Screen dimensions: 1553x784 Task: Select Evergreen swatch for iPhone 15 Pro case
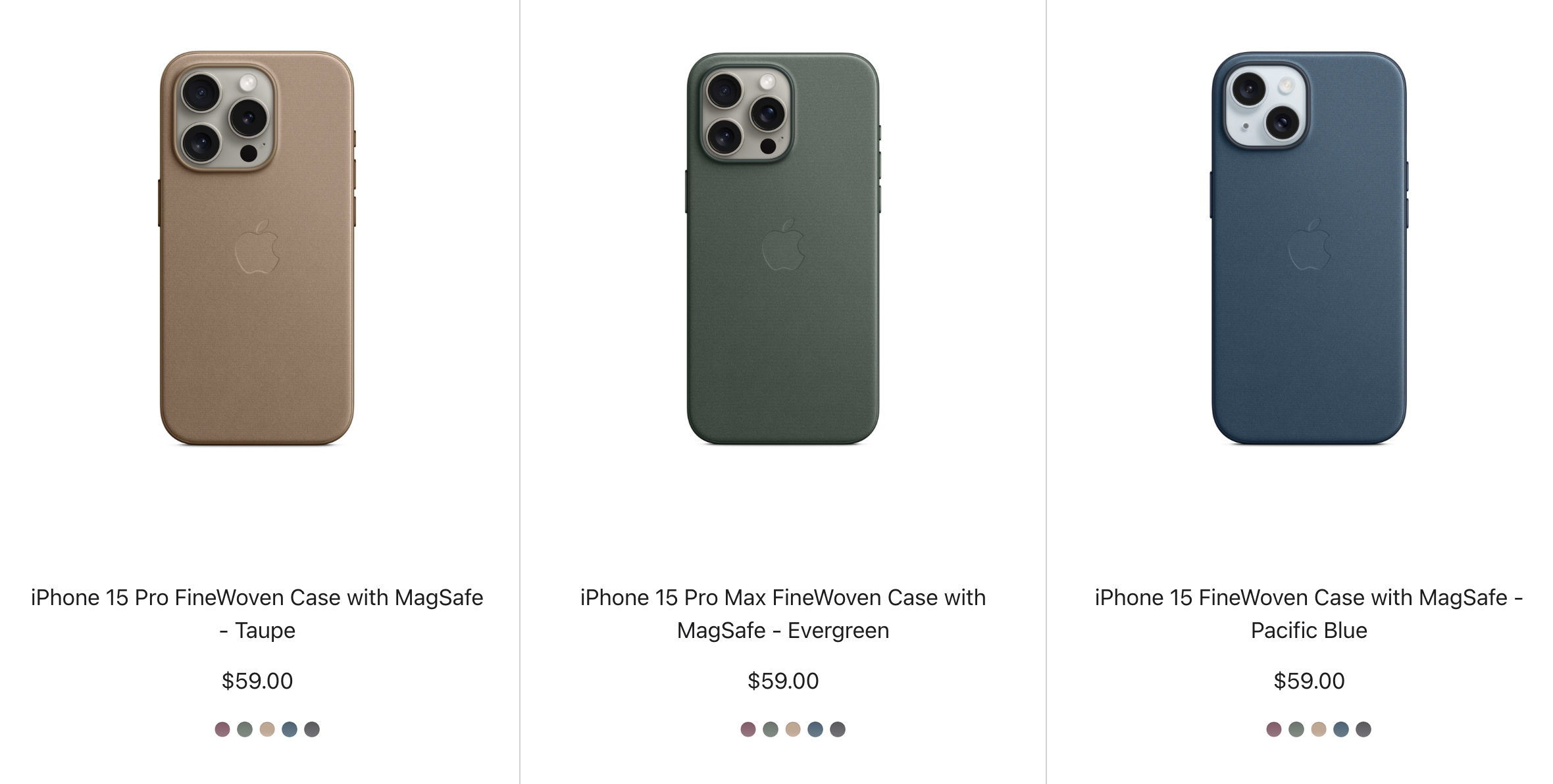pyautogui.click(x=245, y=729)
